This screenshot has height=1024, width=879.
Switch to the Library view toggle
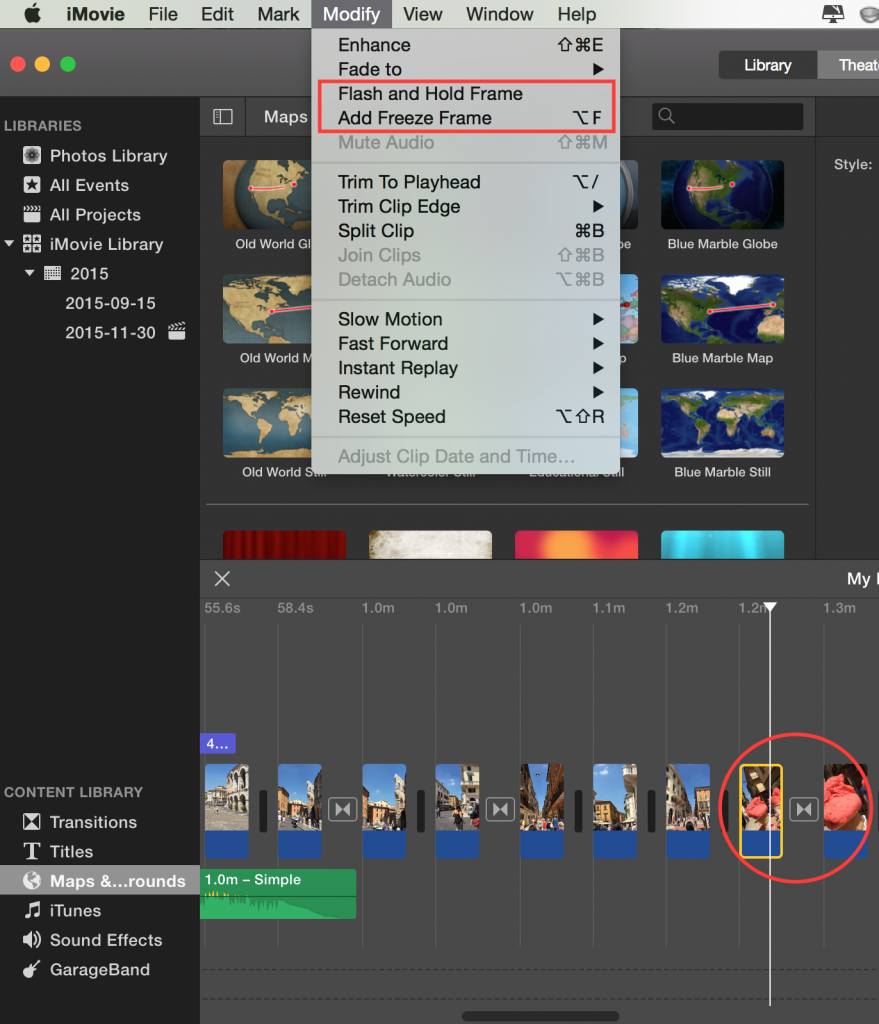[767, 65]
